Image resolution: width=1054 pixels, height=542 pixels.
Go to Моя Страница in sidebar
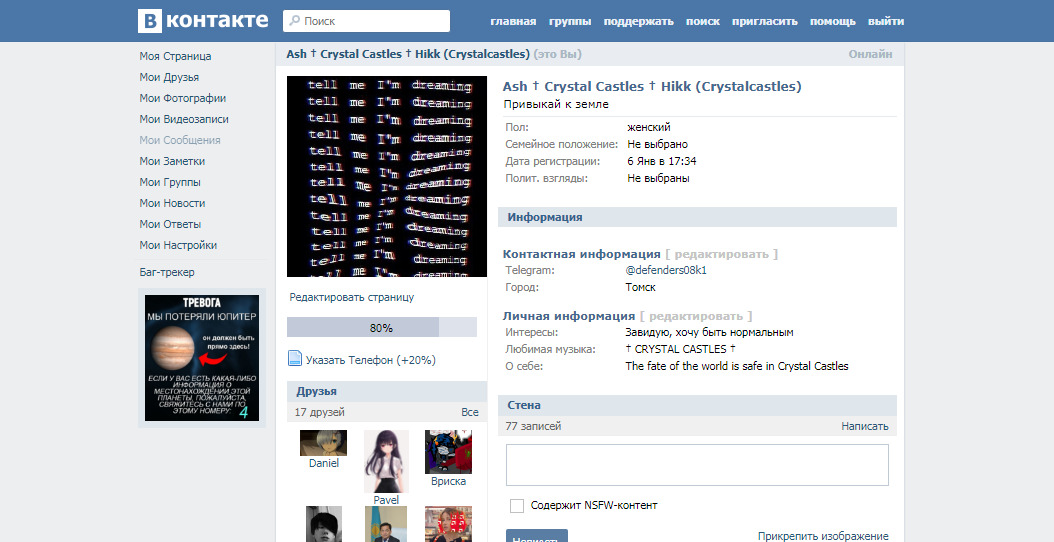pyautogui.click(x=175, y=56)
